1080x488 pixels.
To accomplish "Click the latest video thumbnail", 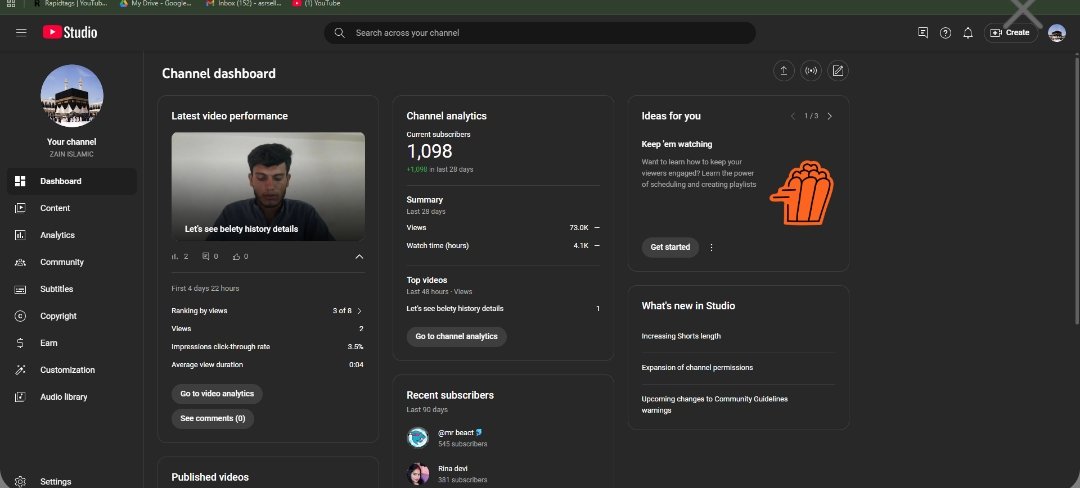I will click(268, 187).
